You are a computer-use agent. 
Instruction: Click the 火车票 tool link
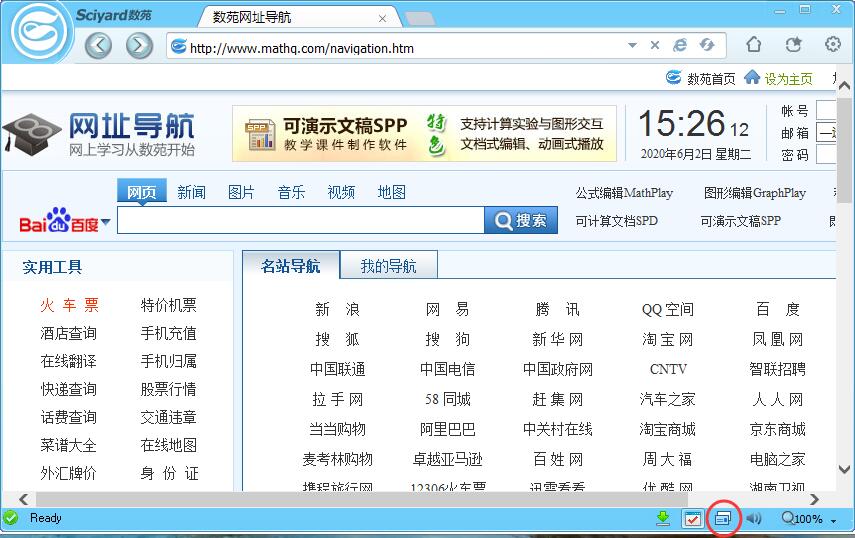[x=69, y=305]
